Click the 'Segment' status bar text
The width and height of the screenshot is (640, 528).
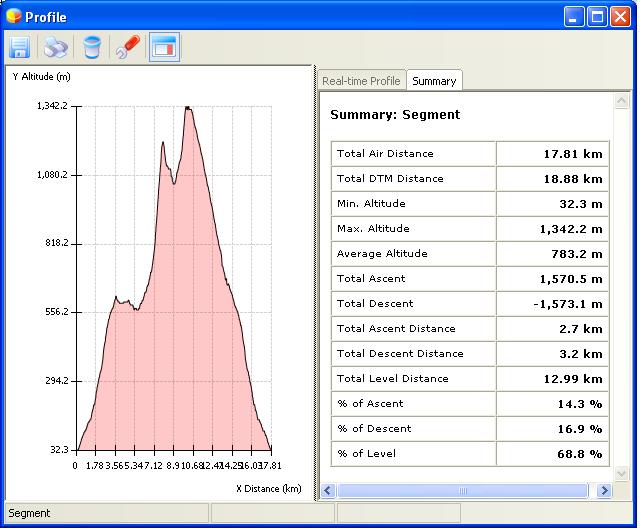[29, 513]
